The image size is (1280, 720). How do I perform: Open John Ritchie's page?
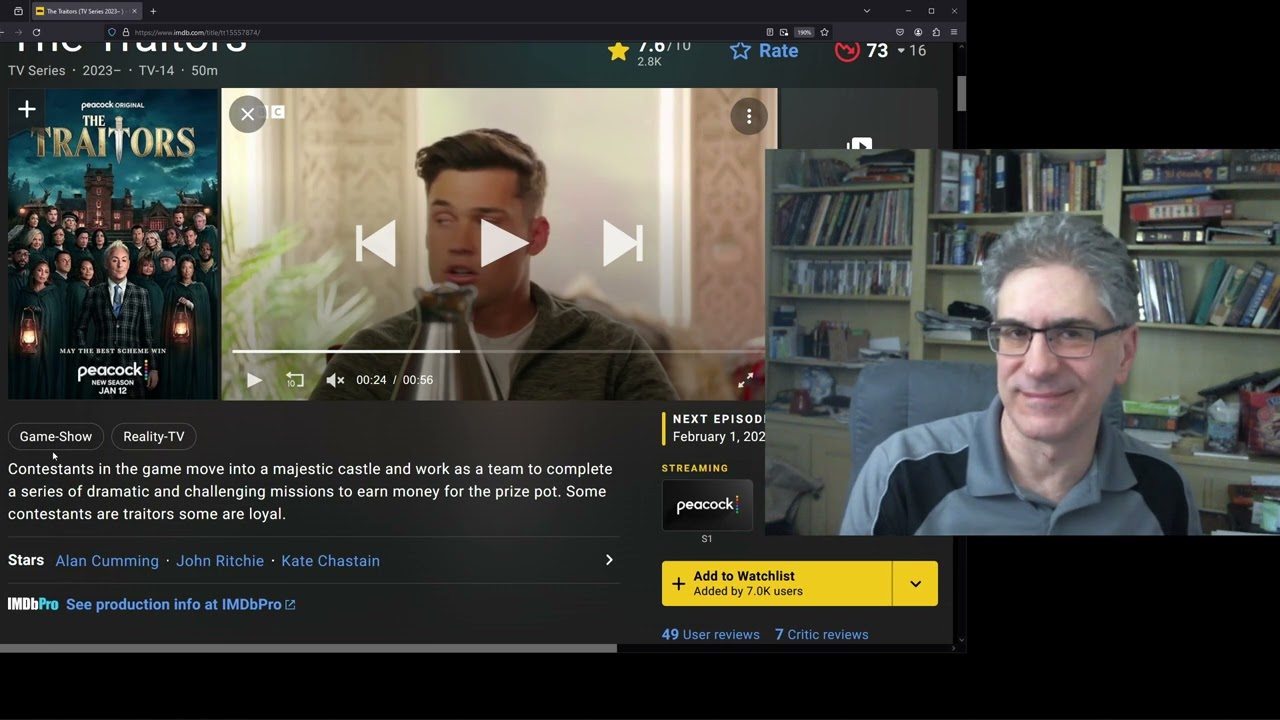coord(220,561)
